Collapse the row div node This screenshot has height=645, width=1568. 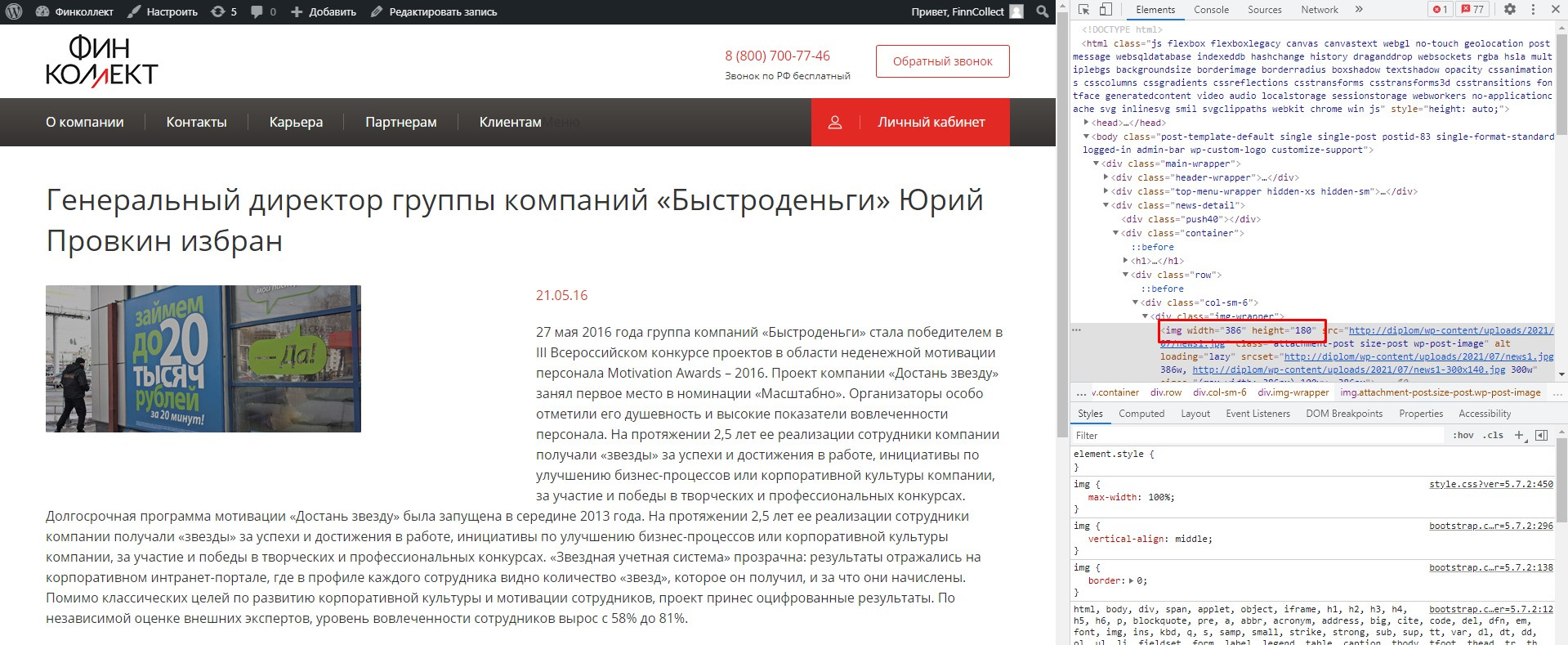pos(1126,275)
